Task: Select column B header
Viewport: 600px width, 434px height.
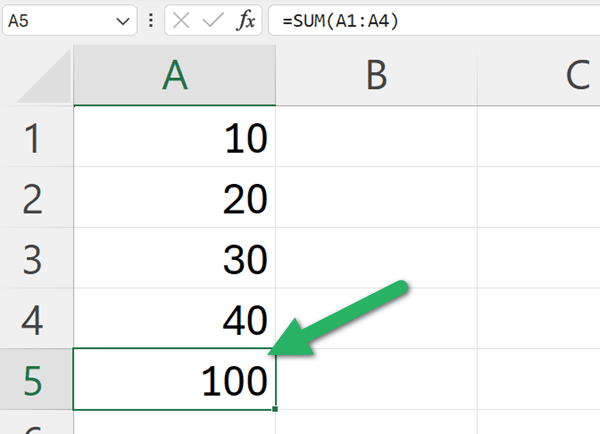Action: click(376, 77)
